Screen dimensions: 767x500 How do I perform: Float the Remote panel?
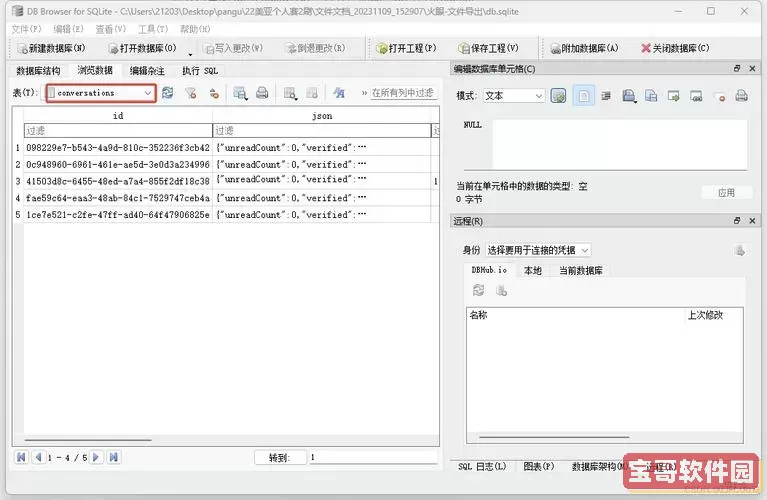point(737,221)
